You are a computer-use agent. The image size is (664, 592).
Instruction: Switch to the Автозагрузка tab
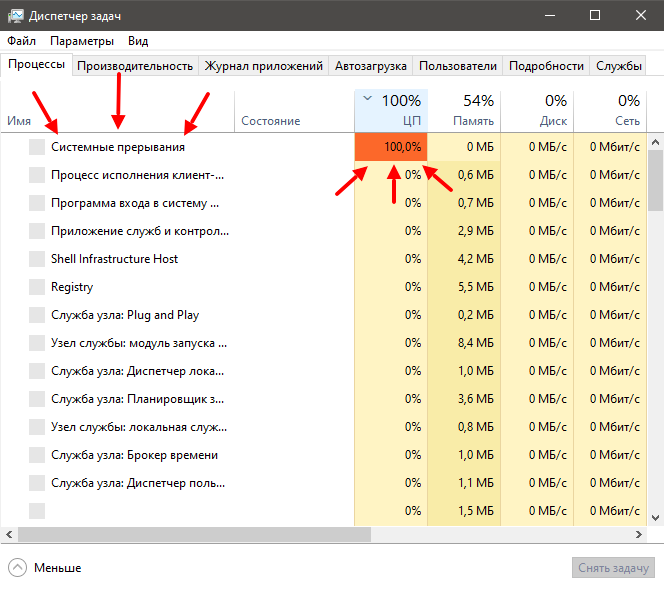coord(371,66)
